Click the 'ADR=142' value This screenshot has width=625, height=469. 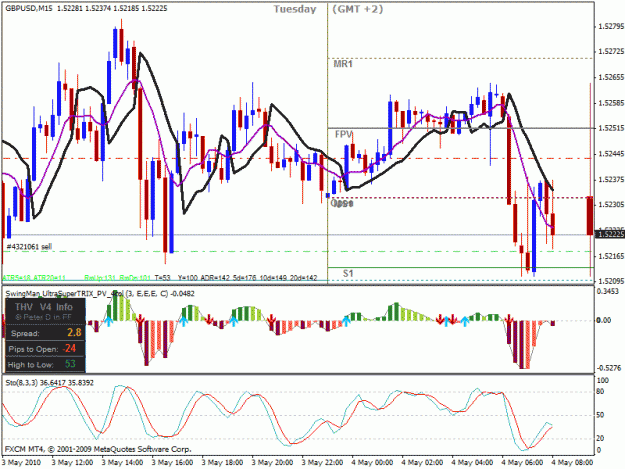215,278
